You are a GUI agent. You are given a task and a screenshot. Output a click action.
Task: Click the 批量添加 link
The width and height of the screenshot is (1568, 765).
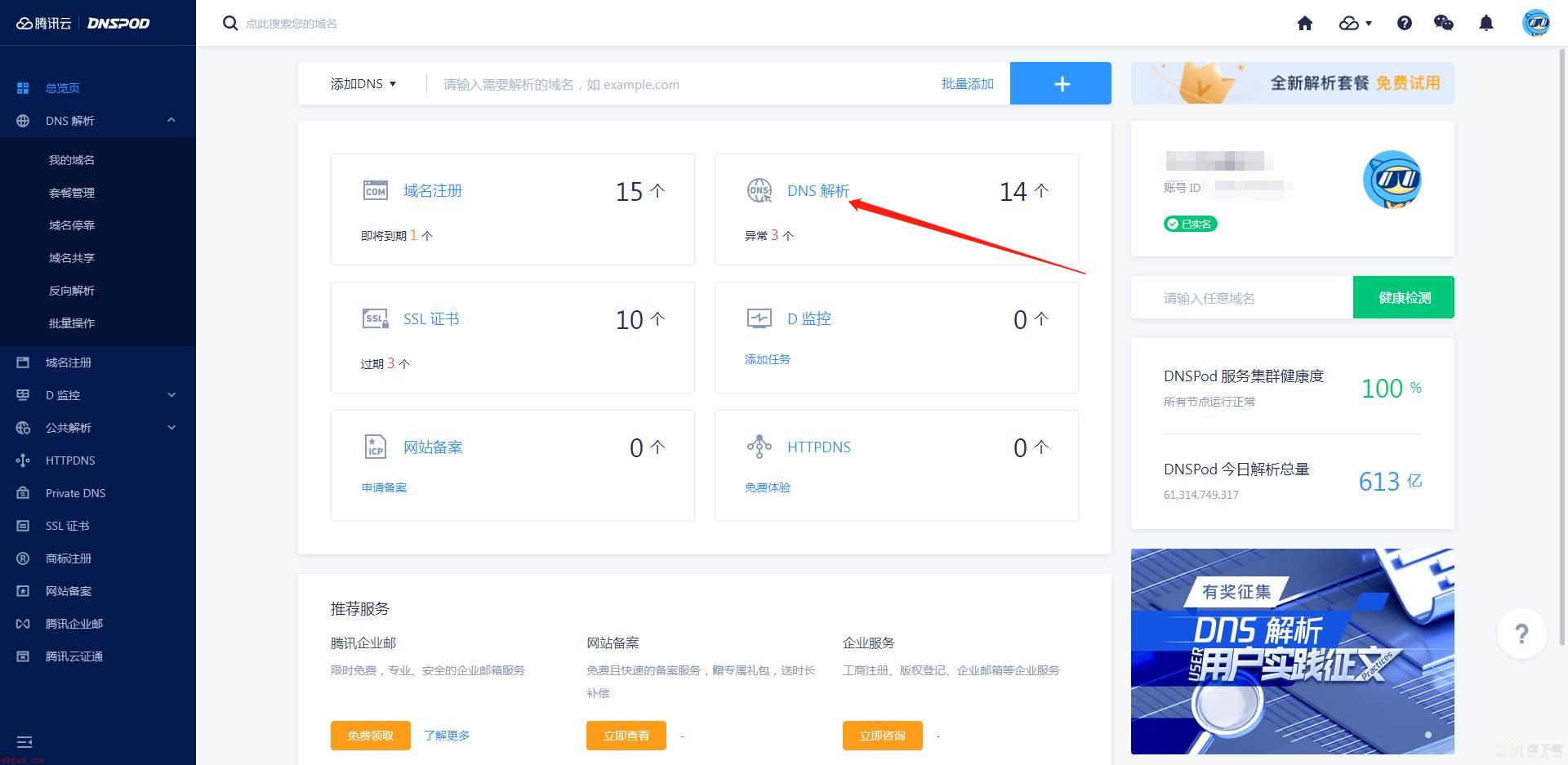coord(967,84)
